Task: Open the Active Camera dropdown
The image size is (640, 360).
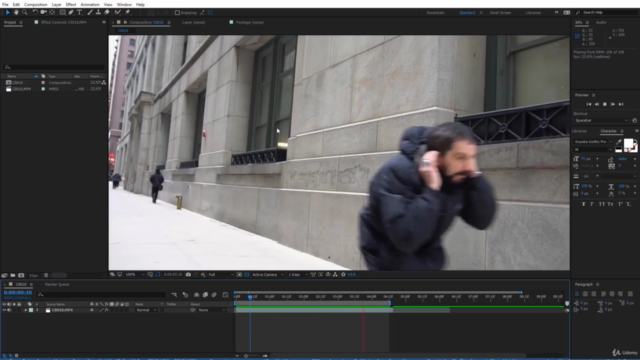Action: pos(268,275)
